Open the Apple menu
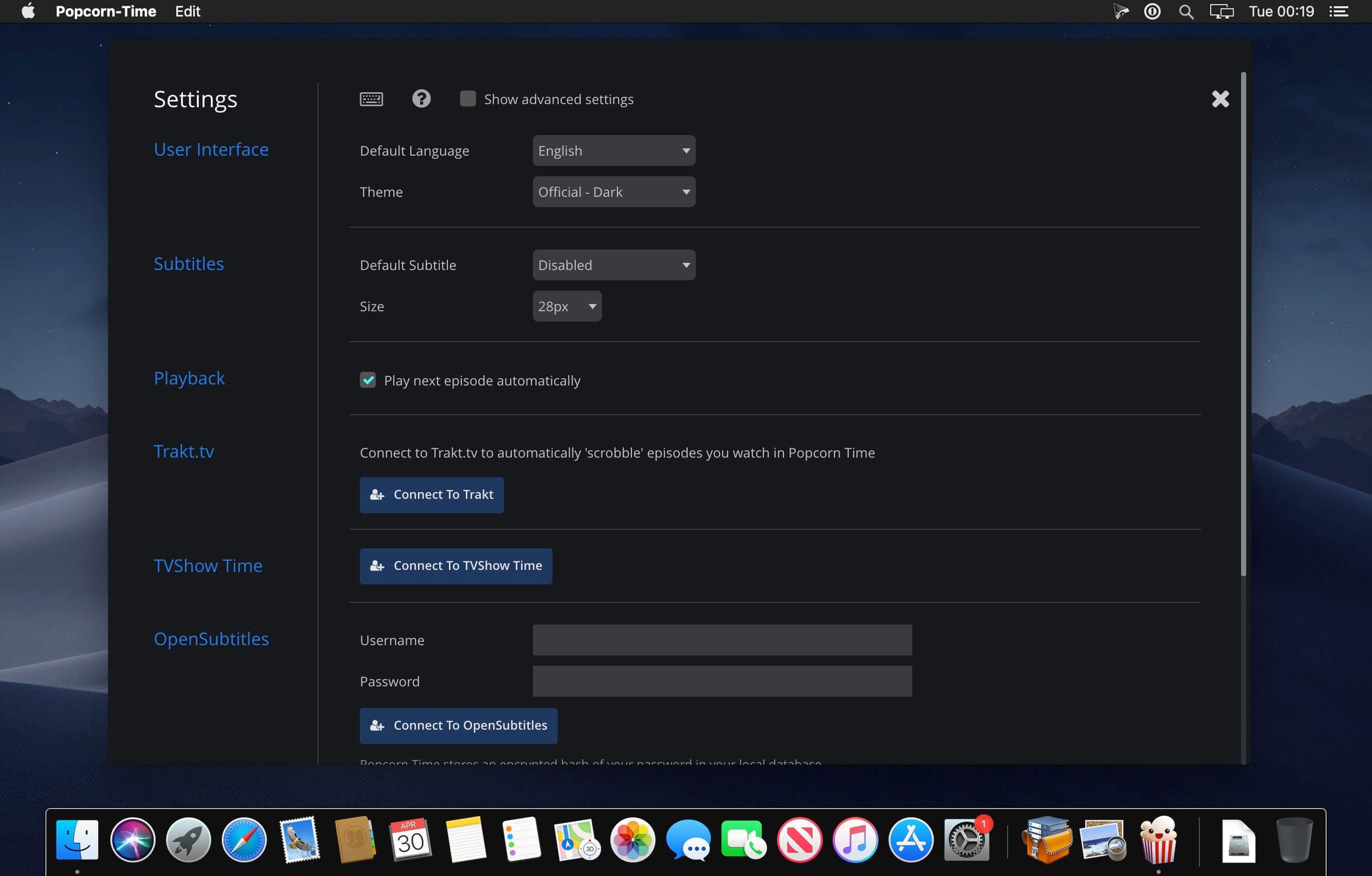Viewport: 1372px width, 876px height. [x=28, y=11]
